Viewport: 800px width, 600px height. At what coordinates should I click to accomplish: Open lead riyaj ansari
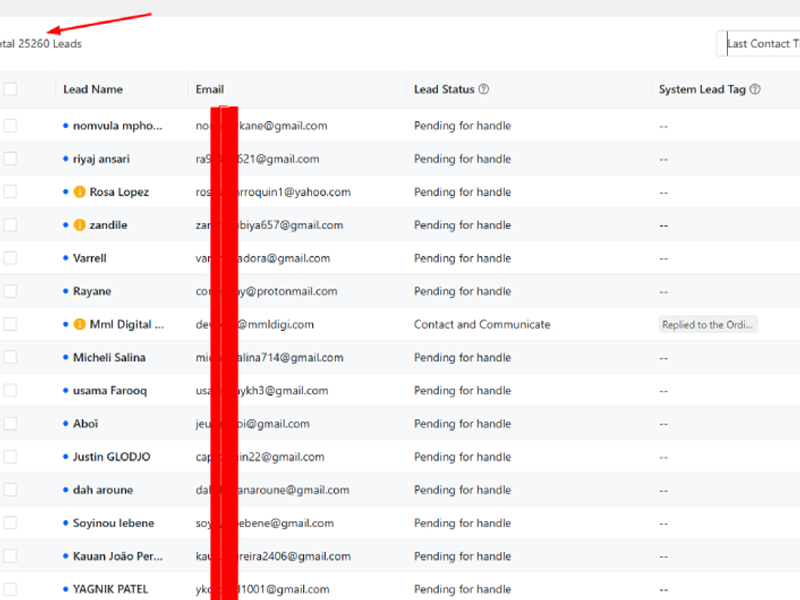[101, 159]
